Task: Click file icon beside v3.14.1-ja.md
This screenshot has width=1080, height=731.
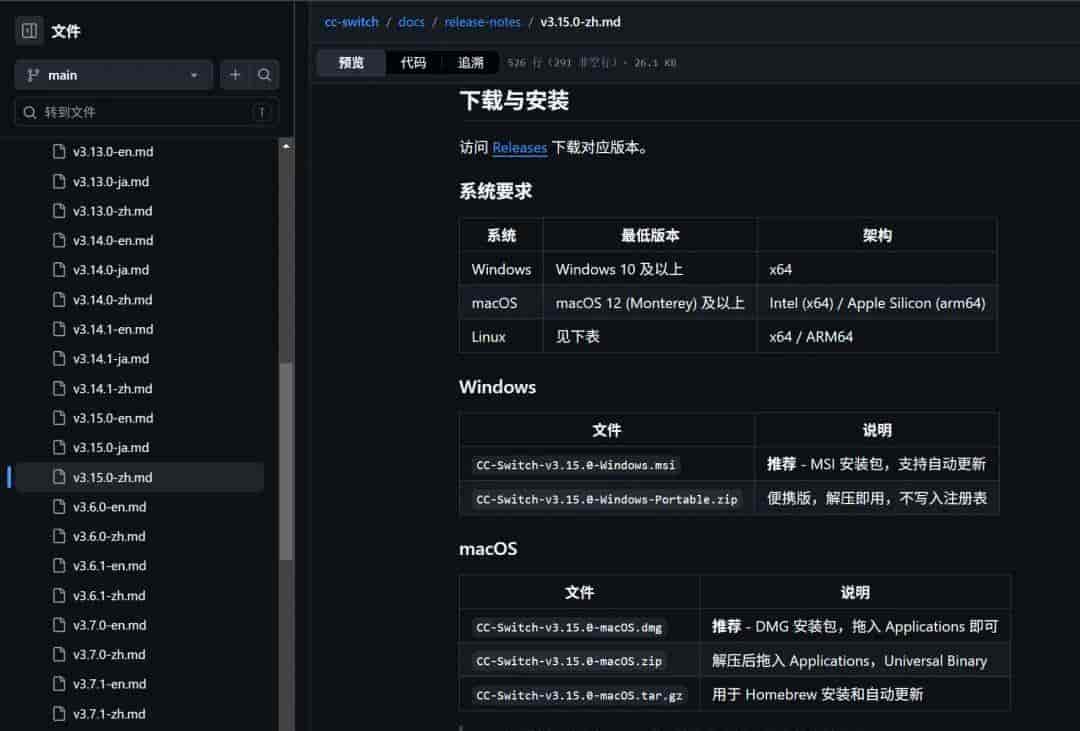Action: (x=59, y=358)
